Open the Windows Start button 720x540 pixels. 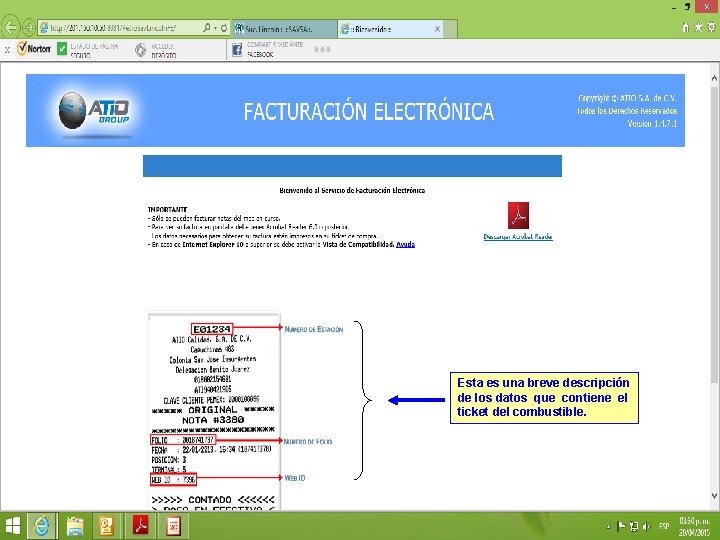tap(12, 526)
